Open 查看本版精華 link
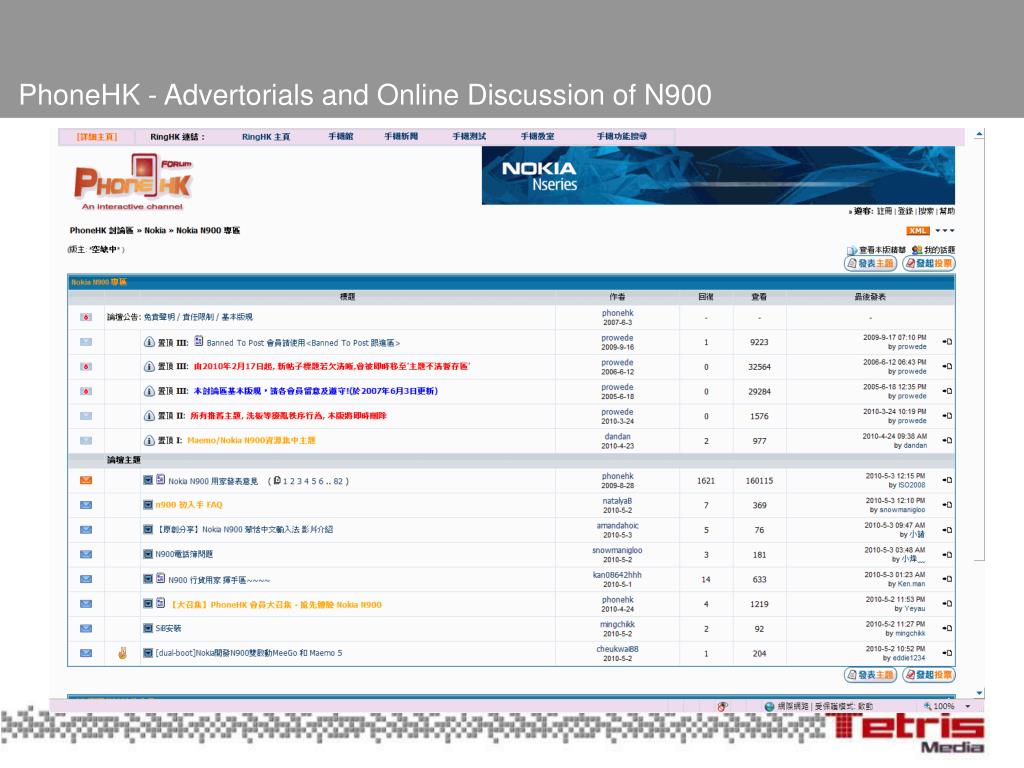The width and height of the screenshot is (1024, 768). 882,249
